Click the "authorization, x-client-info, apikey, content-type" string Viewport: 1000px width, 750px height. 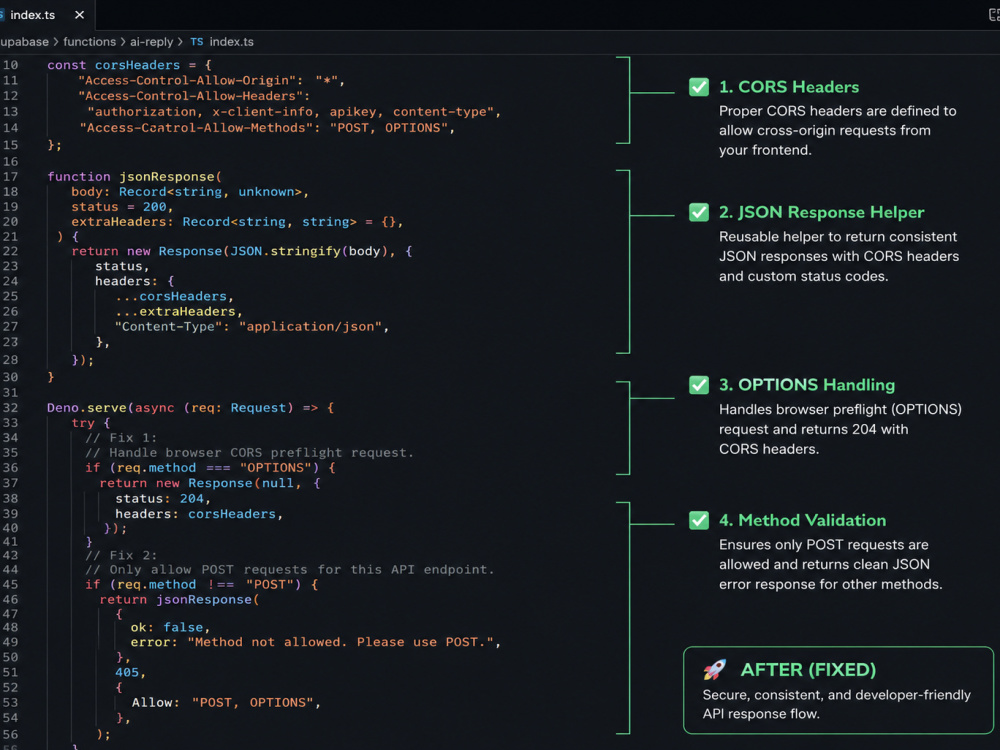click(x=290, y=112)
